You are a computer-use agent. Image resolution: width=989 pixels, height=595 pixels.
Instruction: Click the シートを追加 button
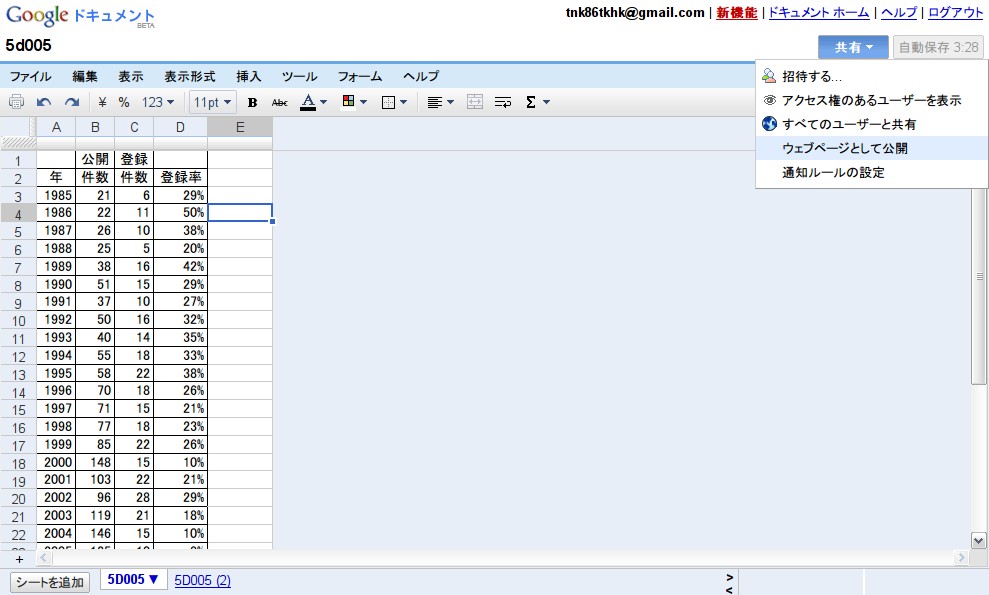(x=49, y=580)
